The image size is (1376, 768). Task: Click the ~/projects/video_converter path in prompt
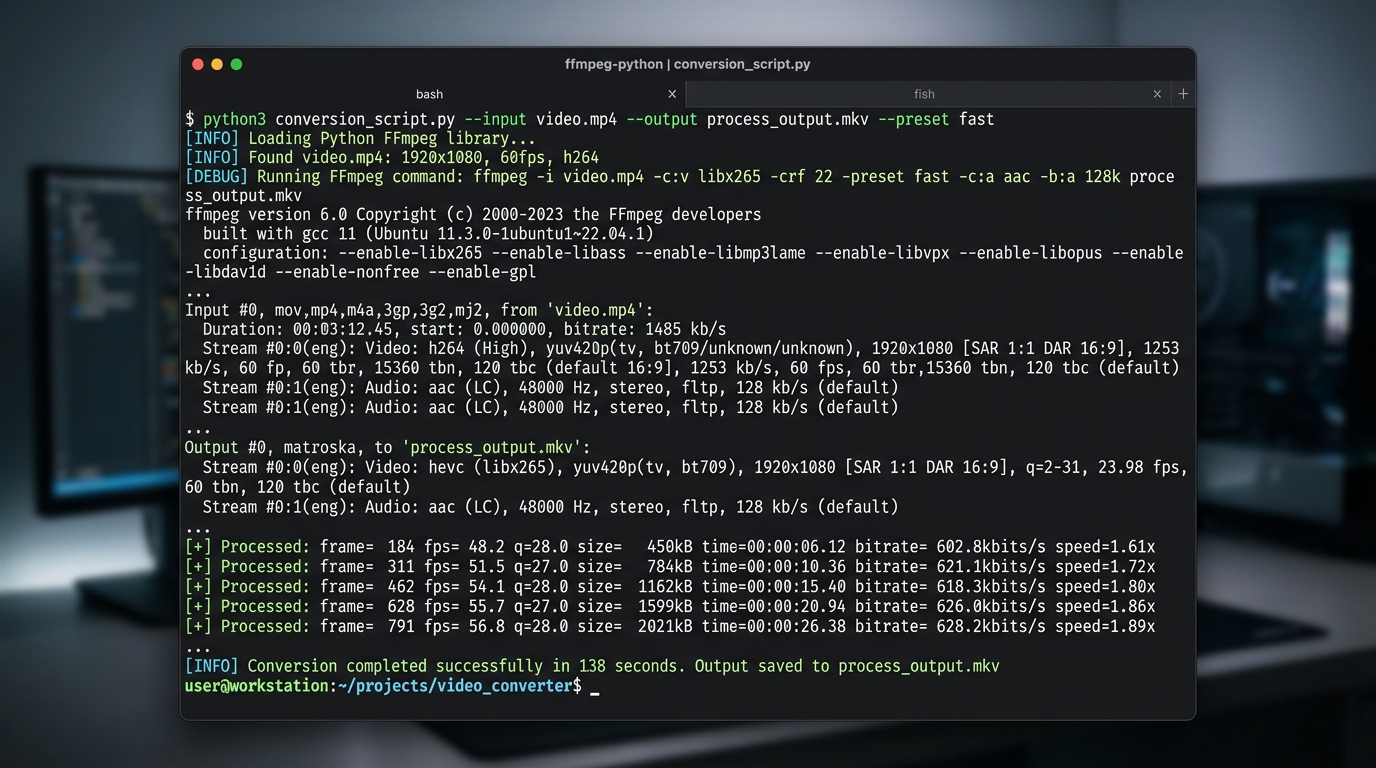click(x=455, y=686)
